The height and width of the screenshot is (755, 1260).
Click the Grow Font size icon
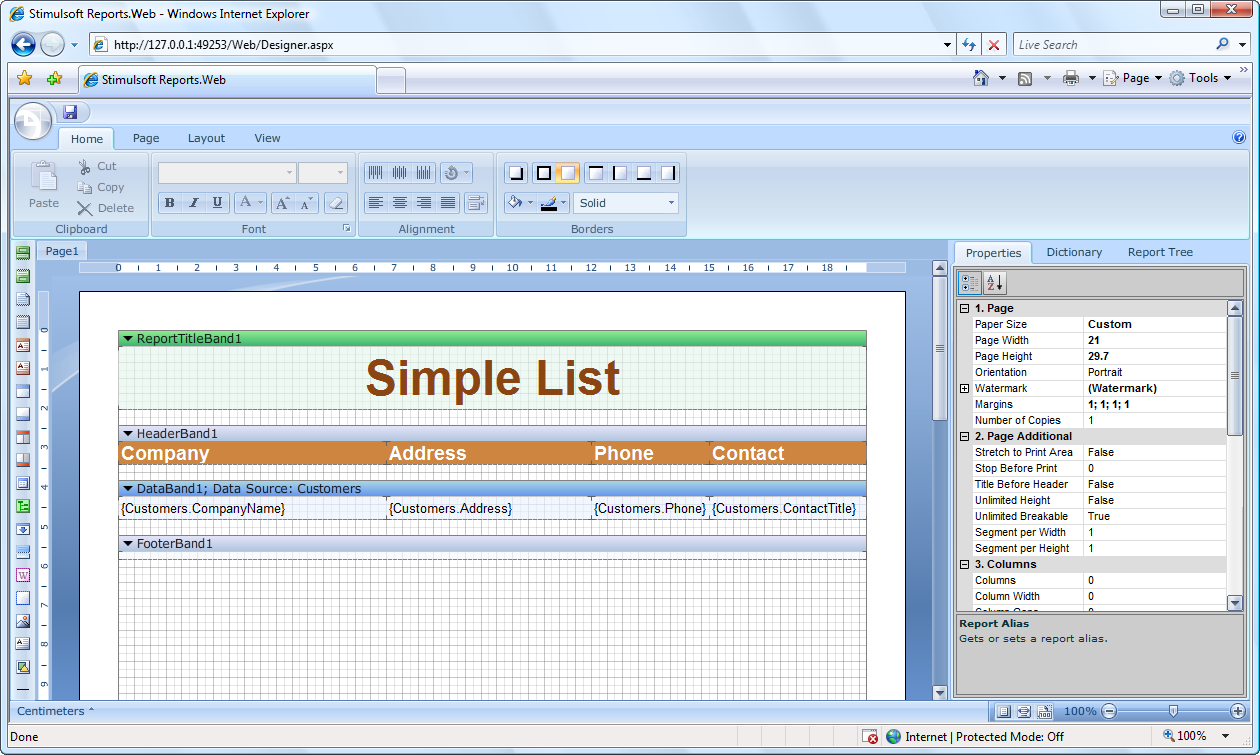tap(282, 203)
